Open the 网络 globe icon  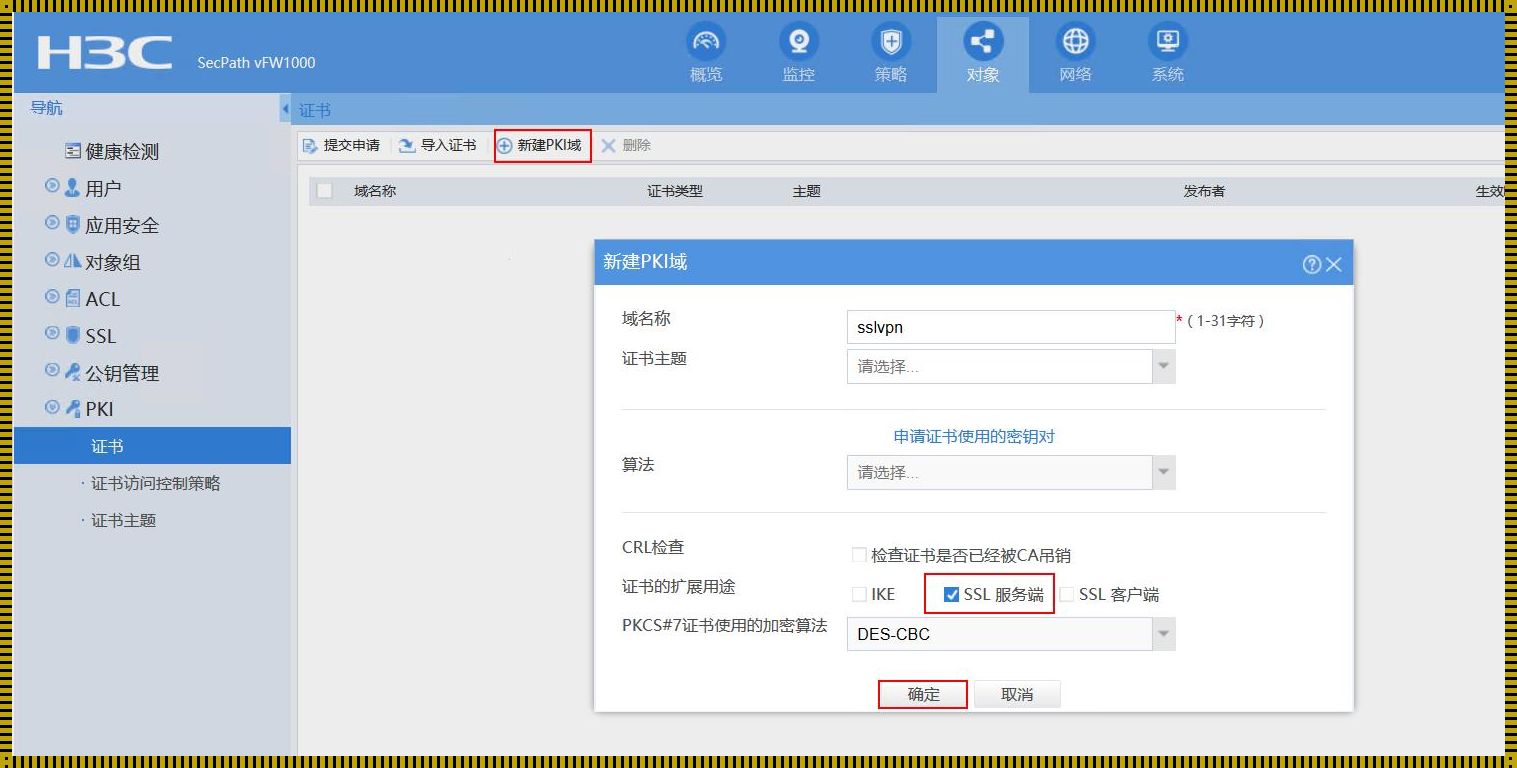pos(1075,42)
